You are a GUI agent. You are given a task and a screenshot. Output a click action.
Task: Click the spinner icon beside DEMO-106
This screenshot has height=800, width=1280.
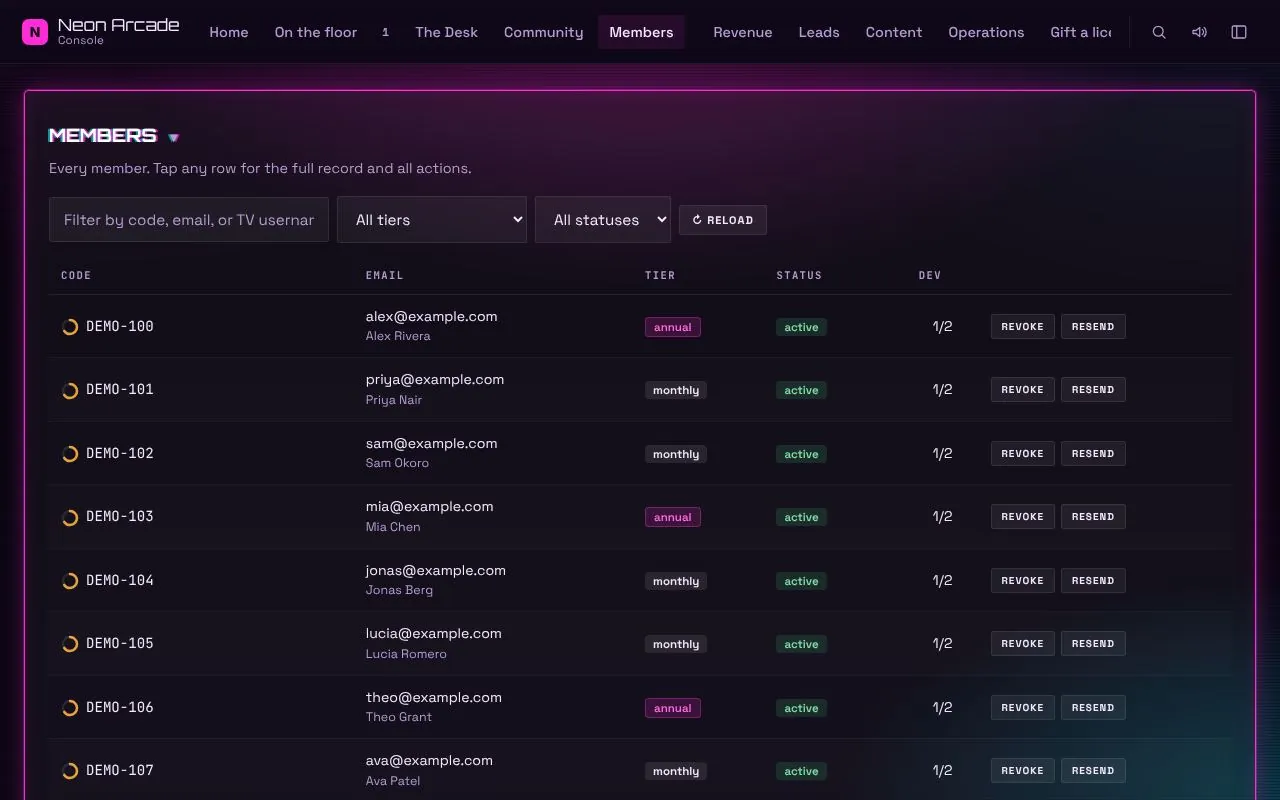pos(70,708)
